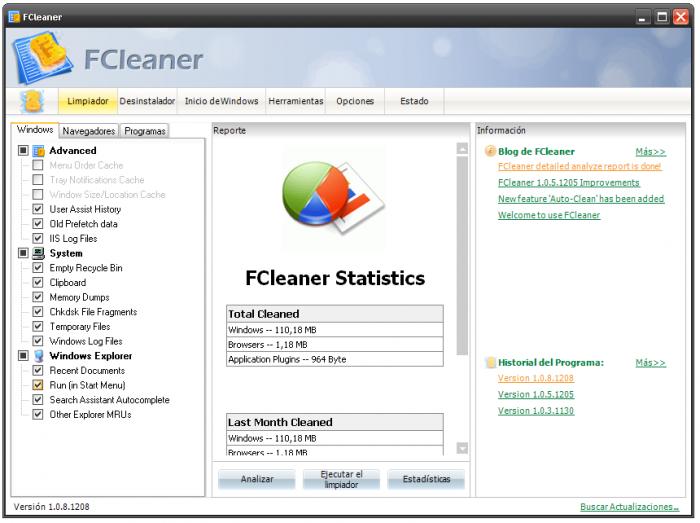Open the Version 1.0.8.1208 link

536,378
